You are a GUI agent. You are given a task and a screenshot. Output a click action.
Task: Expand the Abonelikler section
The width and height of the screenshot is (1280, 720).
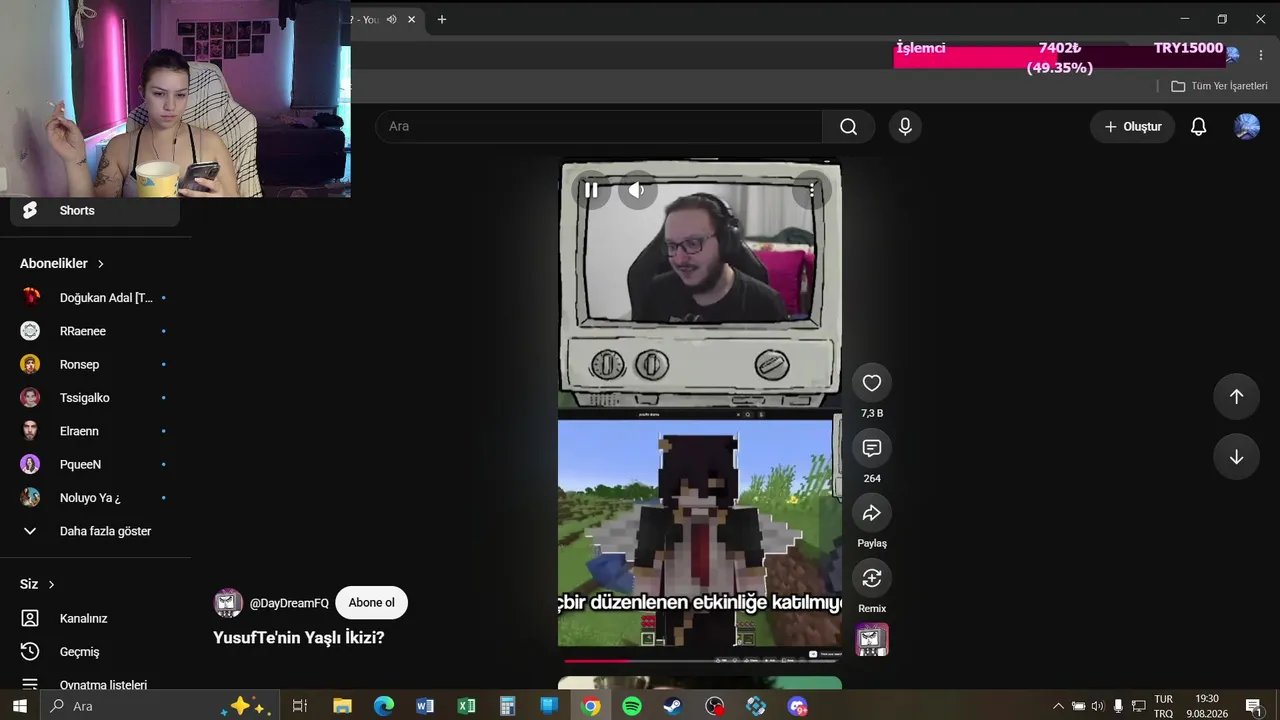coord(62,263)
